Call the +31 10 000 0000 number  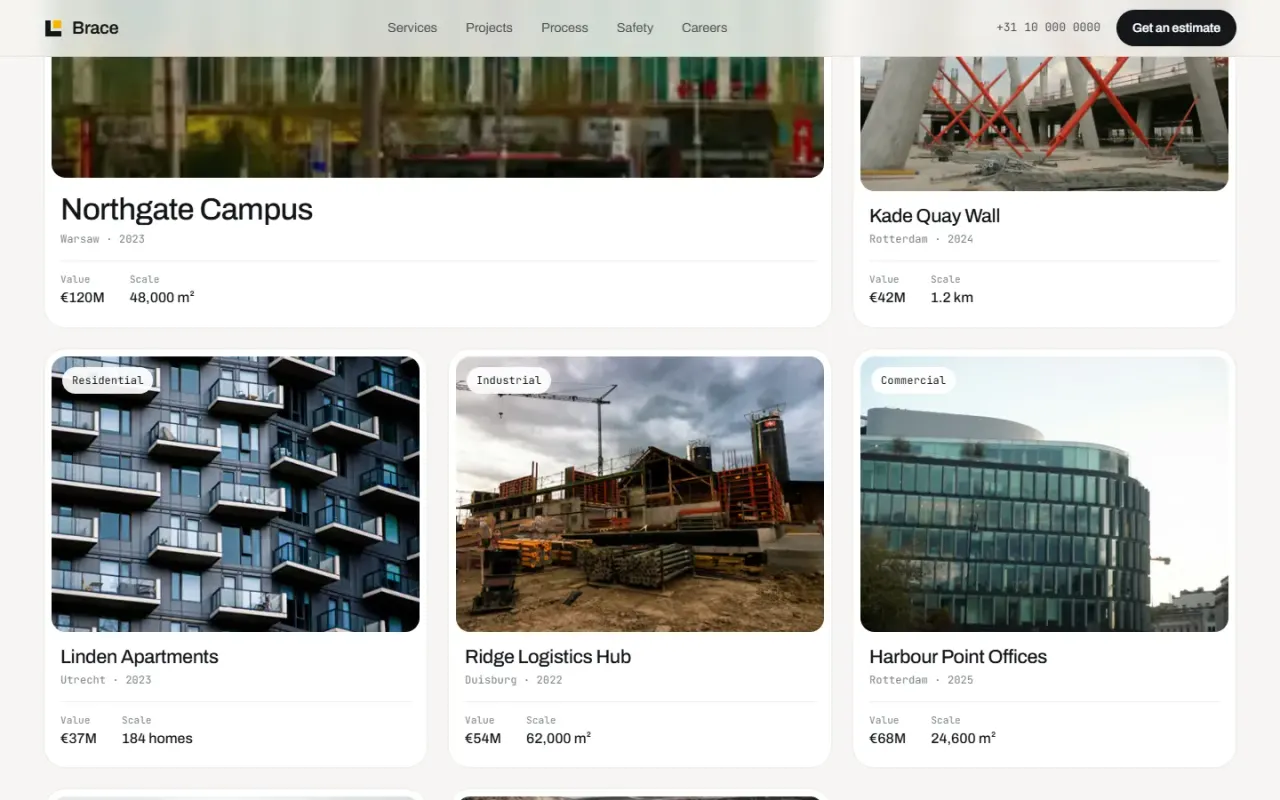tap(1048, 28)
